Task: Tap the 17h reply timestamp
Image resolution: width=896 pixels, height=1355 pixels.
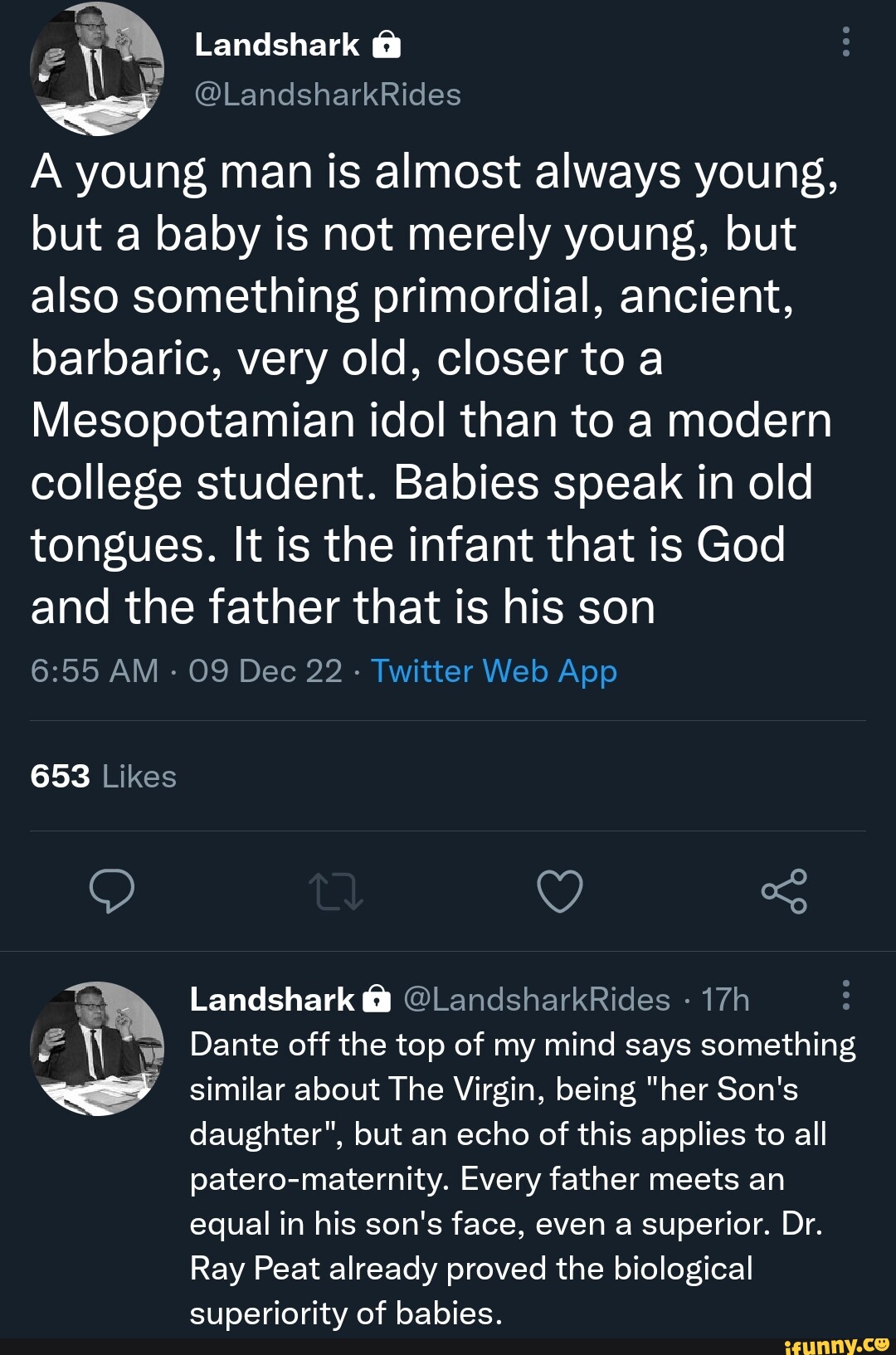Action: [x=725, y=1000]
